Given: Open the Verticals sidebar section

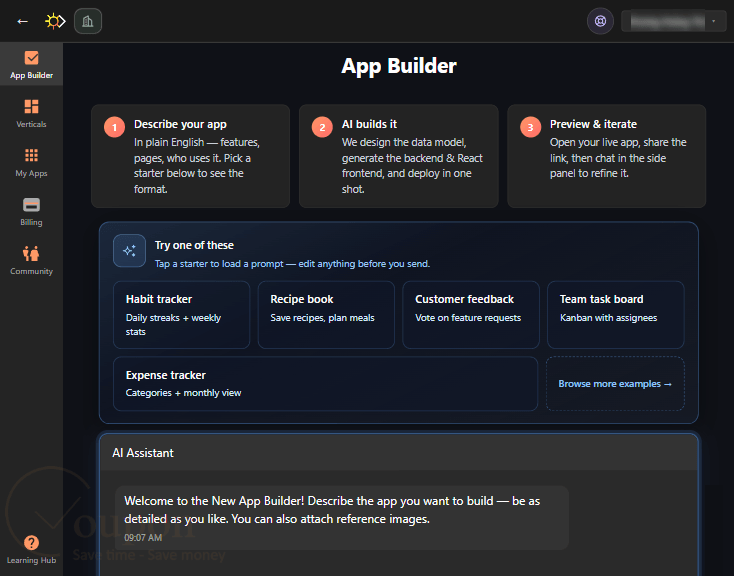Looking at the screenshot, I should pyautogui.click(x=31, y=113).
